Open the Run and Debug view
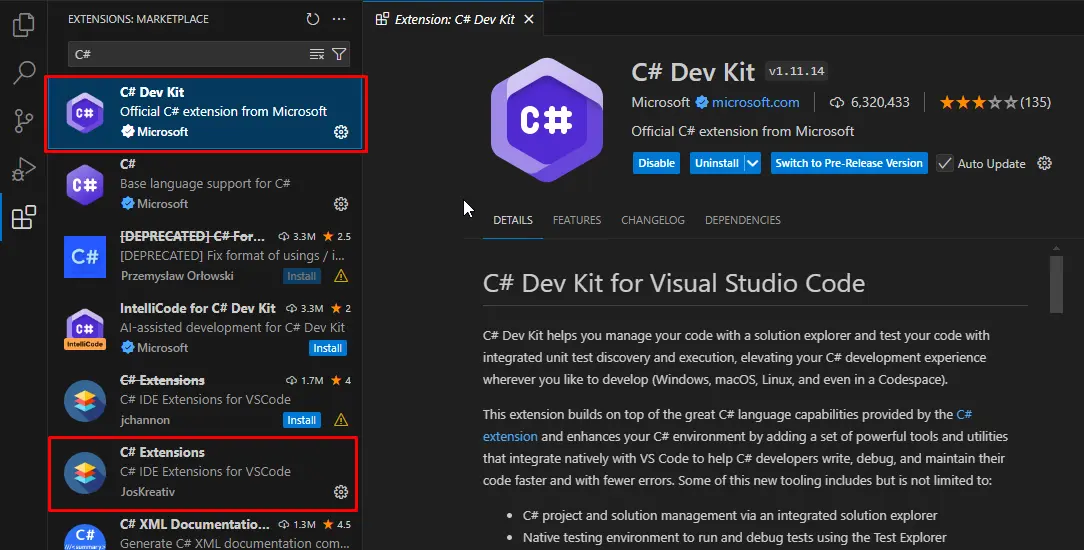1084x550 pixels. (x=24, y=169)
